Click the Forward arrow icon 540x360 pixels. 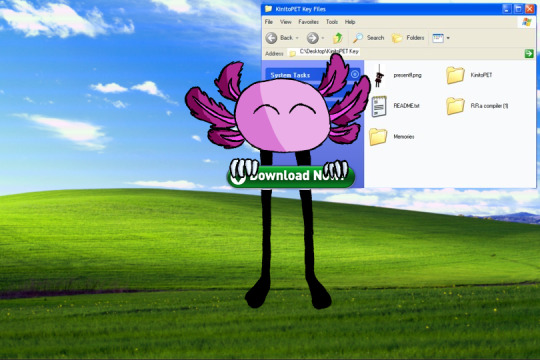click(x=312, y=38)
